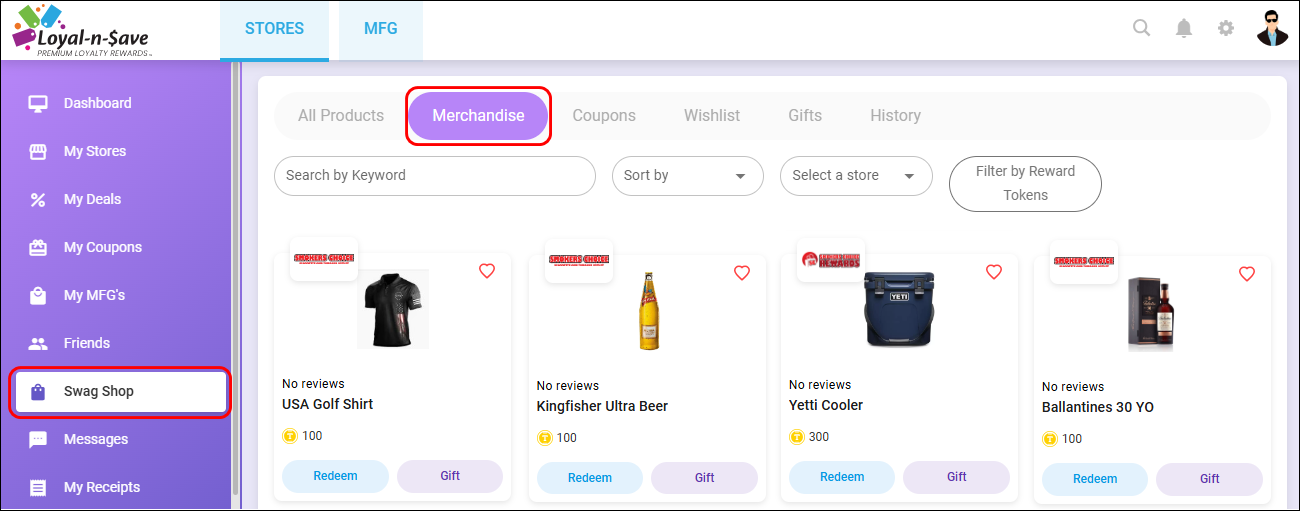
Task: Open notifications bell icon
Action: pos(1184,28)
